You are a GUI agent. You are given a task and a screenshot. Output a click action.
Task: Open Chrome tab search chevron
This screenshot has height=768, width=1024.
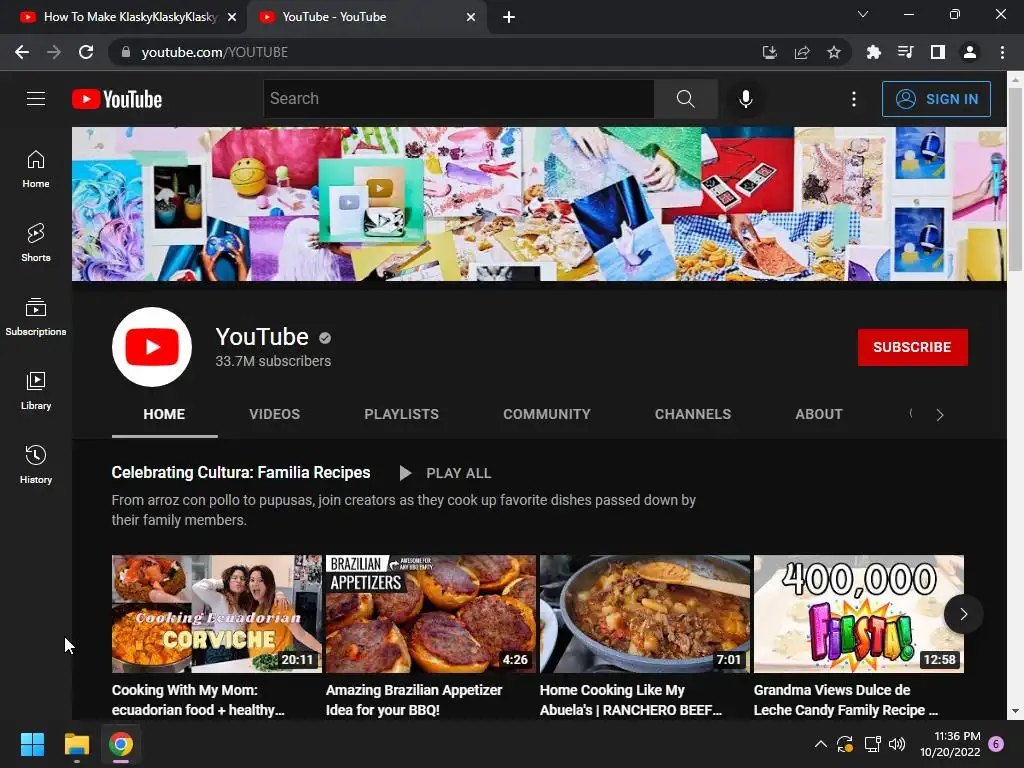pos(863,14)
